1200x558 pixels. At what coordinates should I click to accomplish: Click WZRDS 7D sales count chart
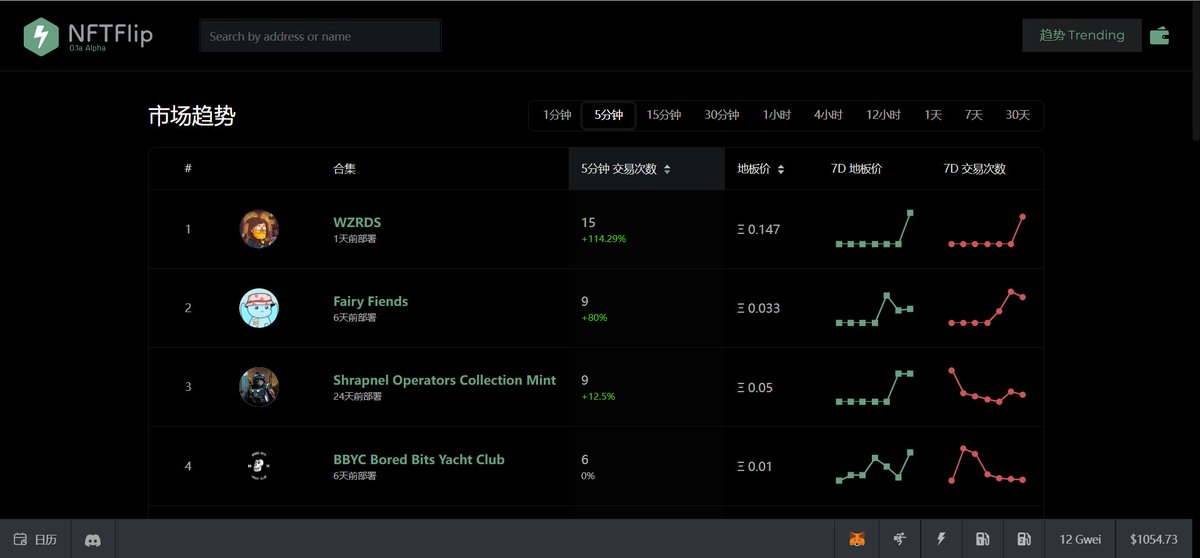[x=987, y=229]
